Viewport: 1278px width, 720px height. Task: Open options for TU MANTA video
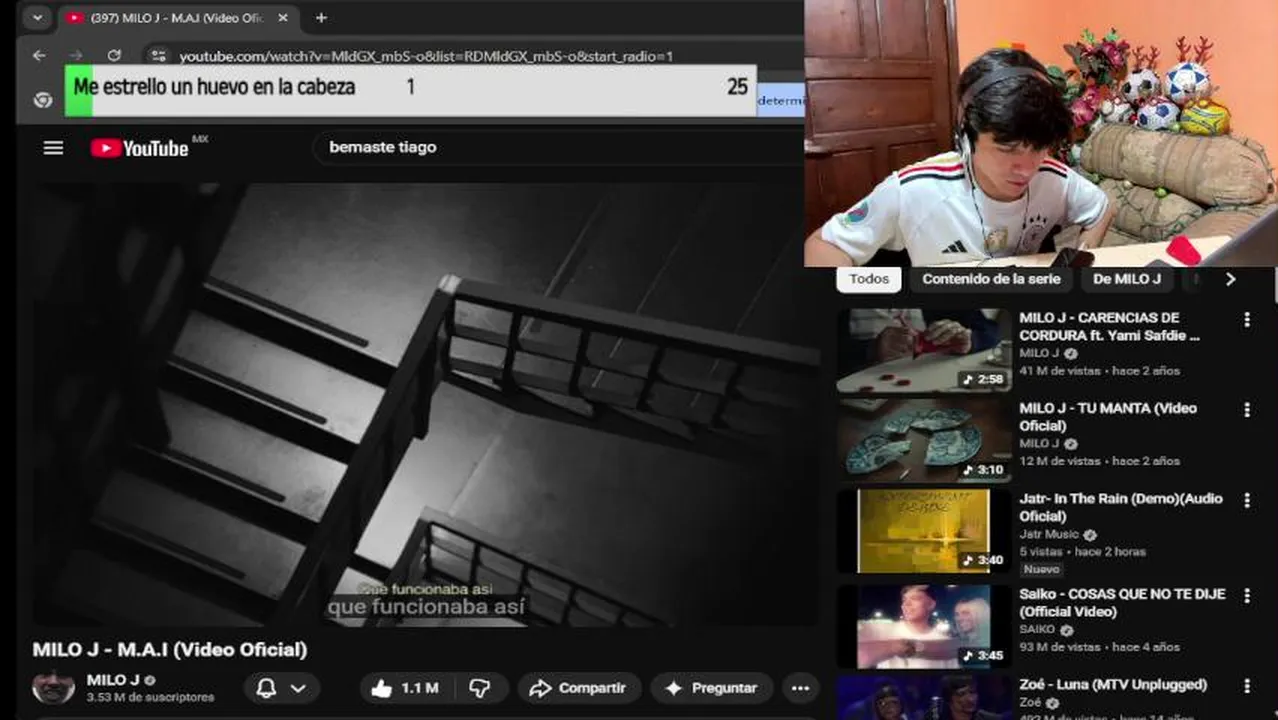(1246, 410)
